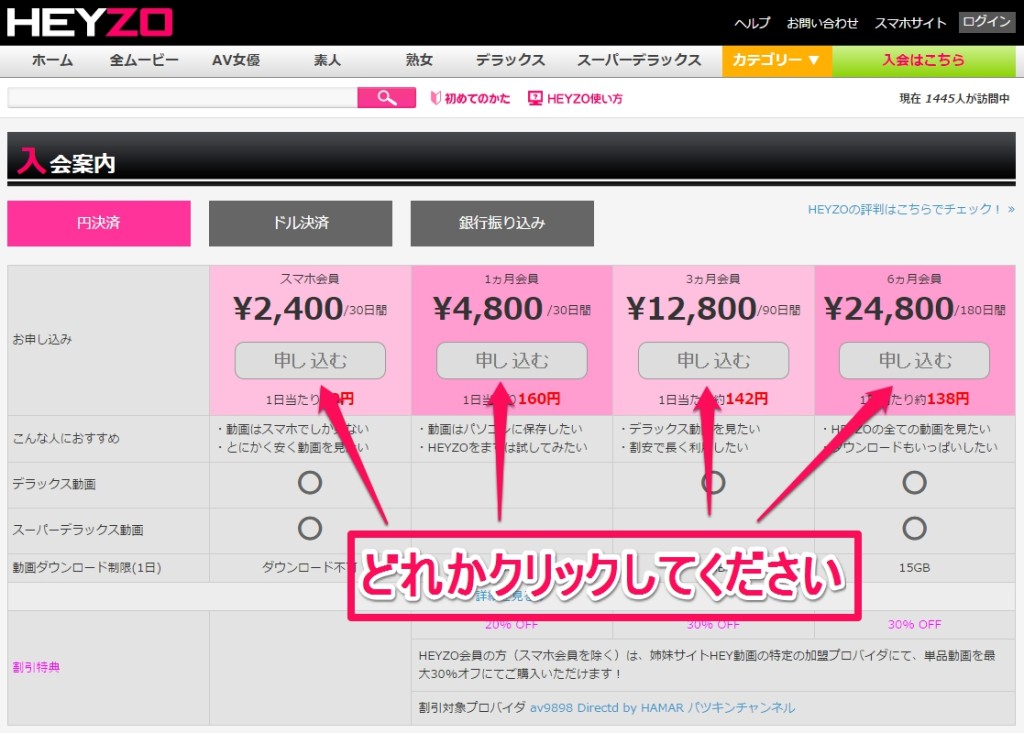Open the ヘルプ link
The image size is (1024, 733).
click(752, 24)
